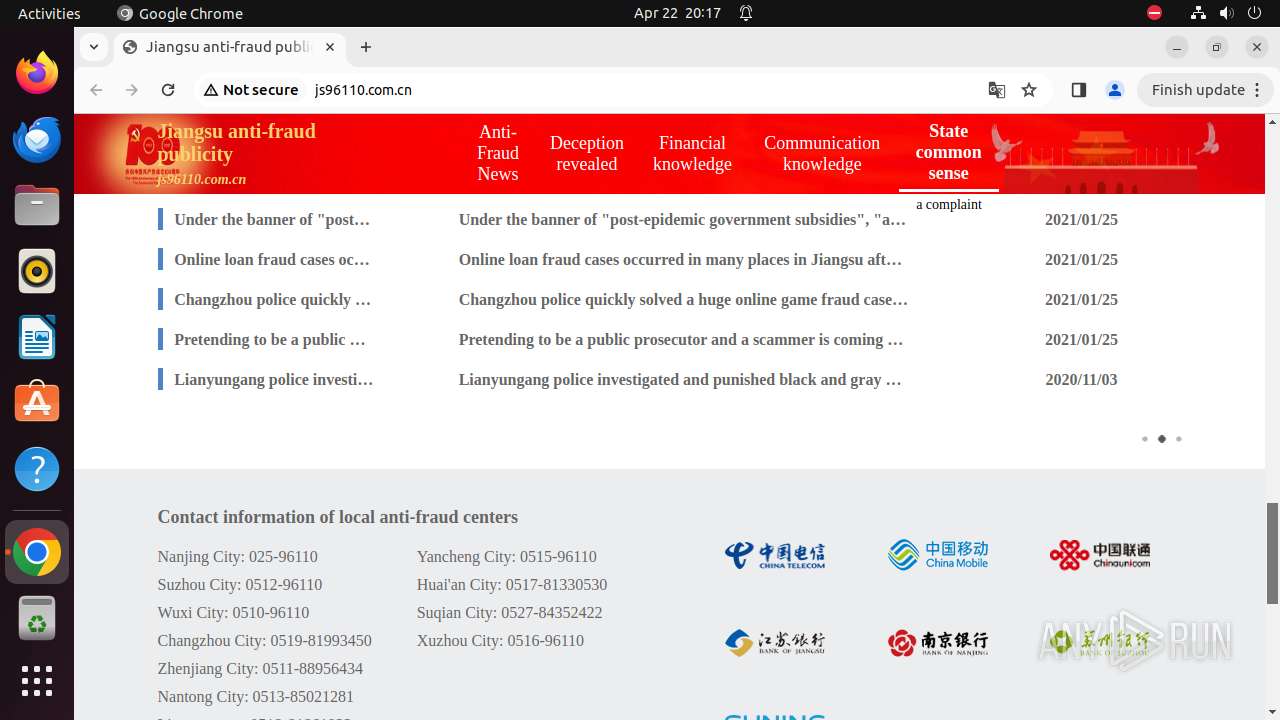Image resolution: width=1280 pixels, height=720 pixels.
Task: Select the second carousel page dot
Action: click(1161, 439)
